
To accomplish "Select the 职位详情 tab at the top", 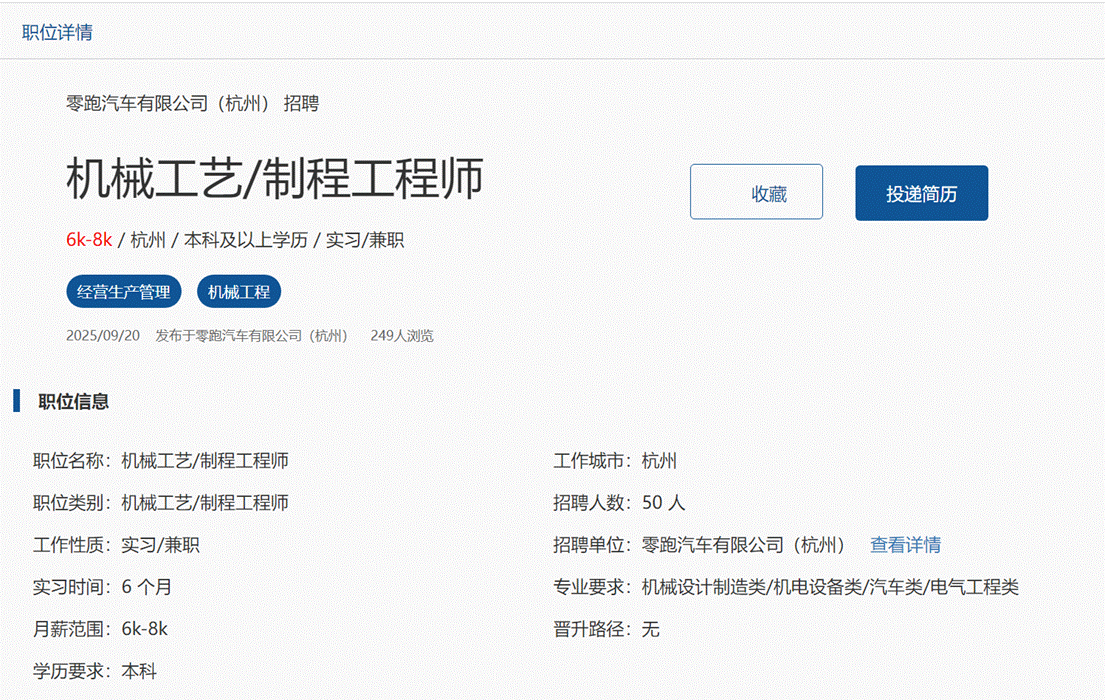I will 57,32.
